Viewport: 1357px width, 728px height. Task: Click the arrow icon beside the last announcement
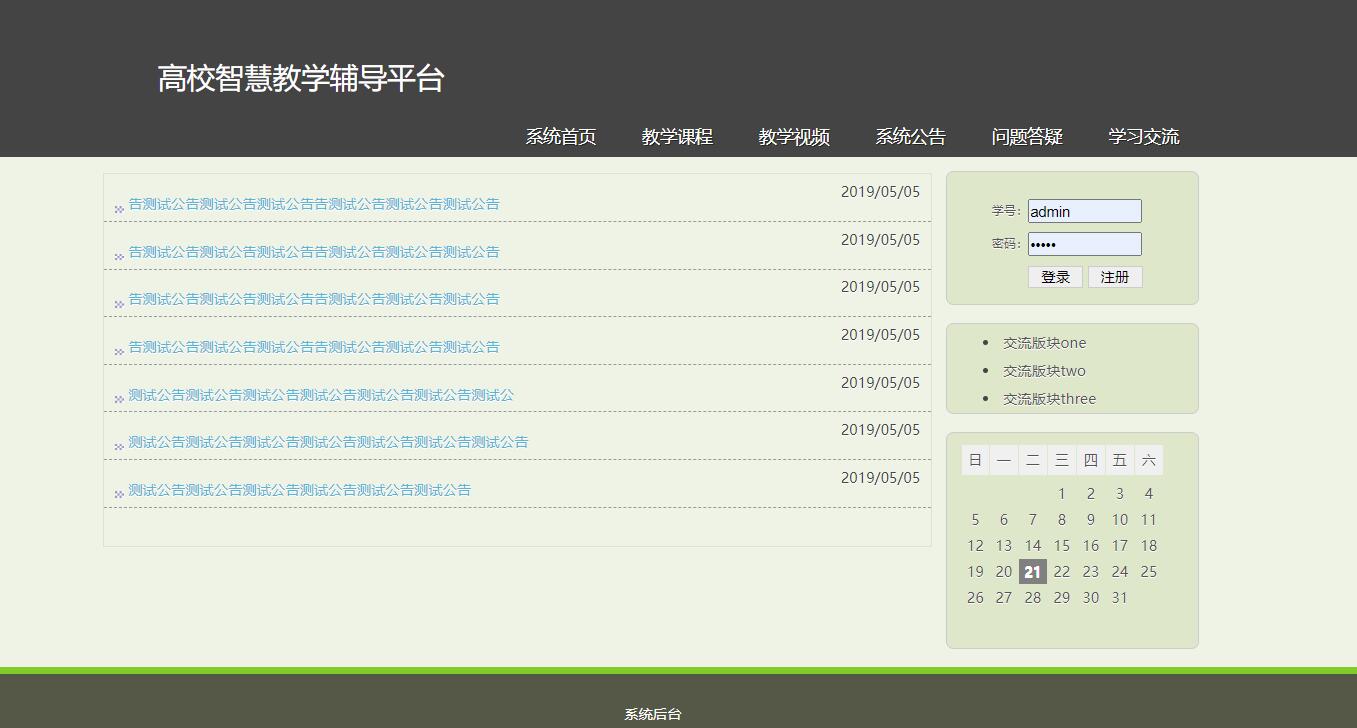point(118,492)
